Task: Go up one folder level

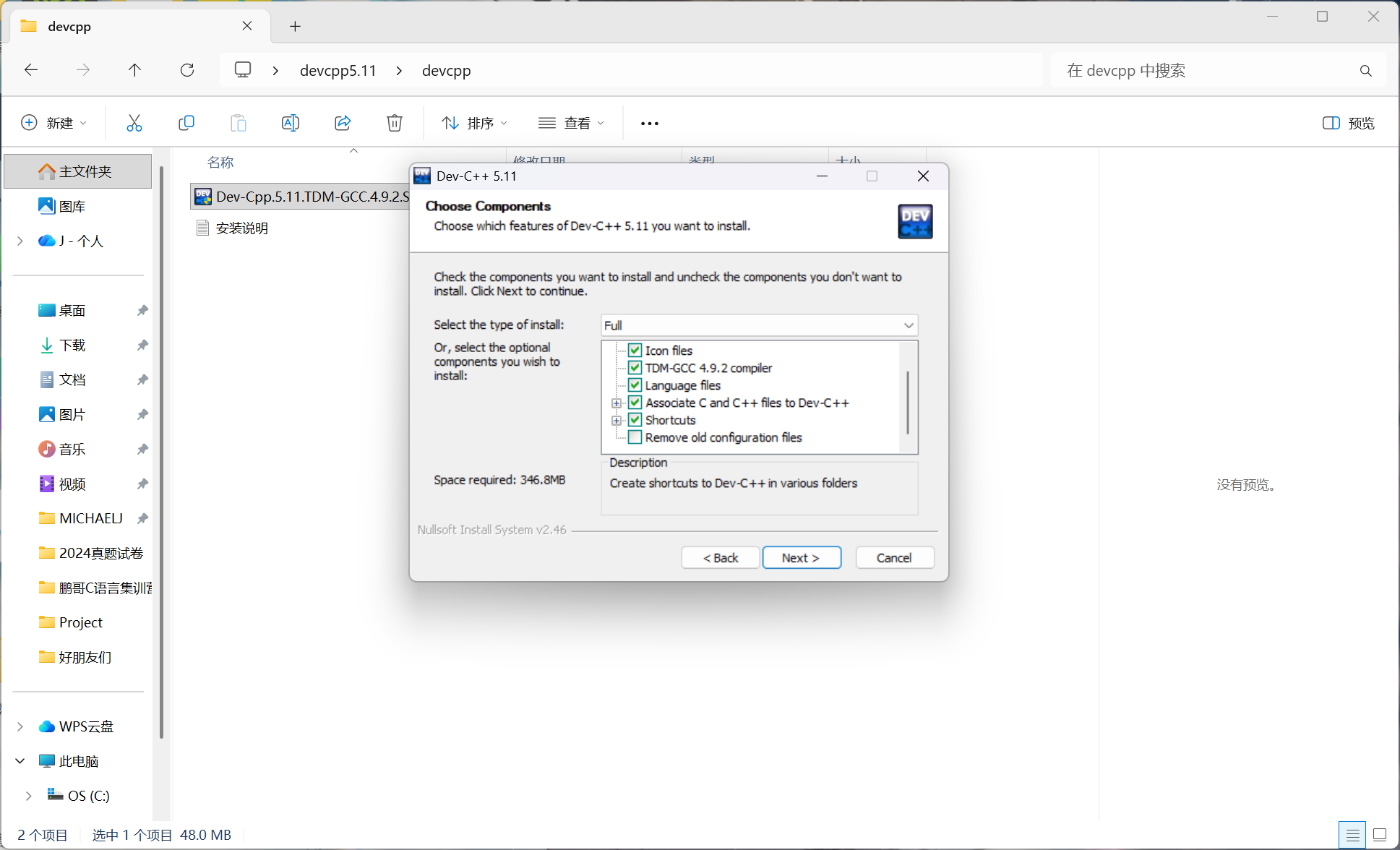Action: coord(134,70)
